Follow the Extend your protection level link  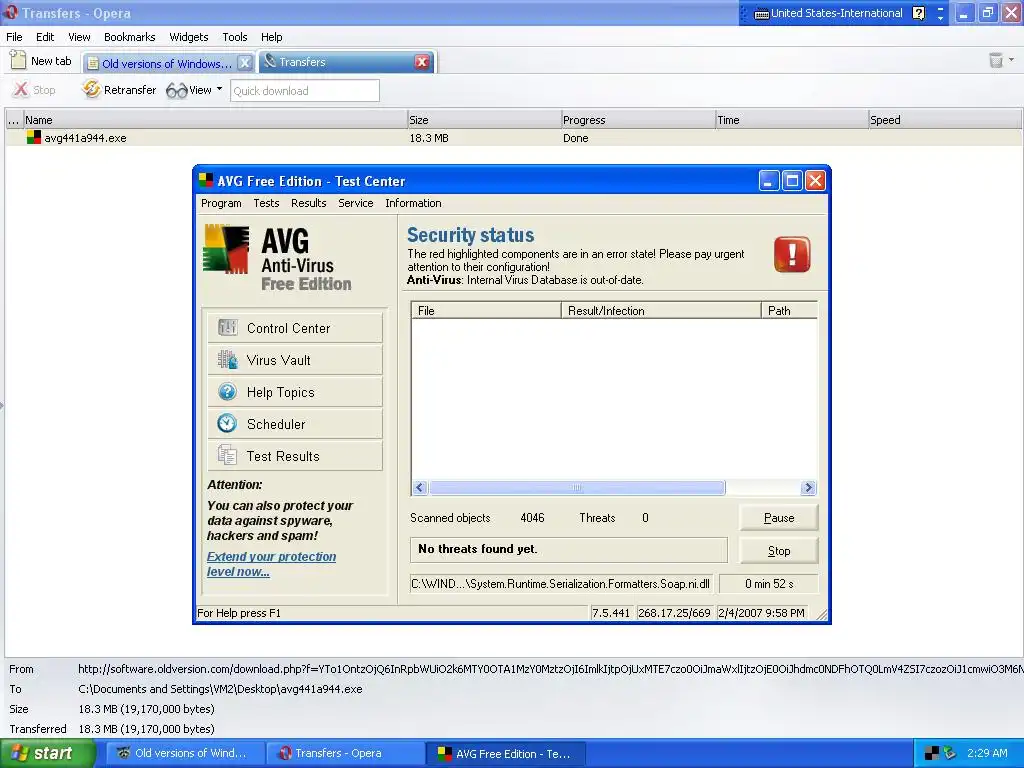coord(272,564)
